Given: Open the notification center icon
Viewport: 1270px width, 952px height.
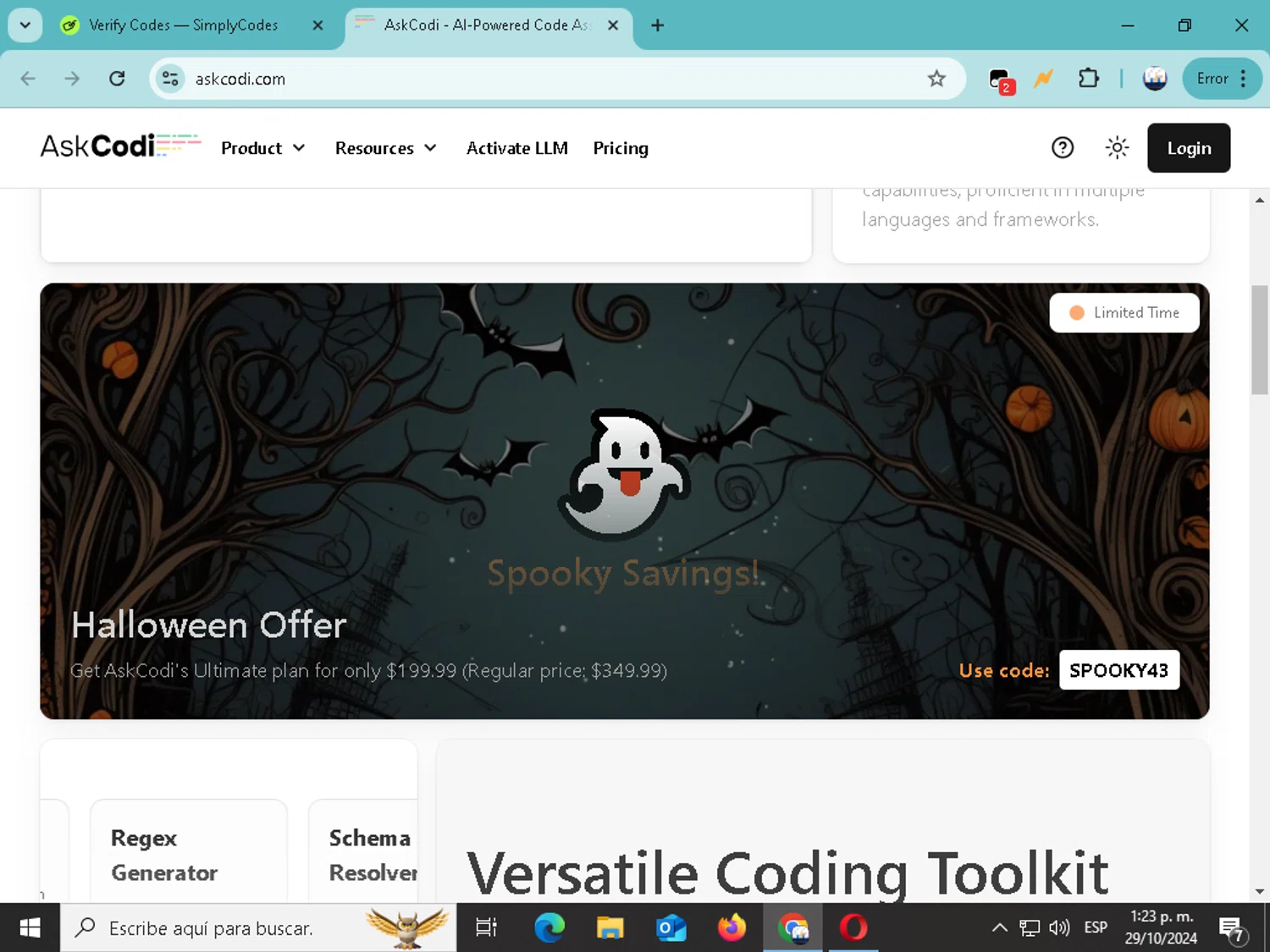Looking at the screenshot, I should (1232, 929).
